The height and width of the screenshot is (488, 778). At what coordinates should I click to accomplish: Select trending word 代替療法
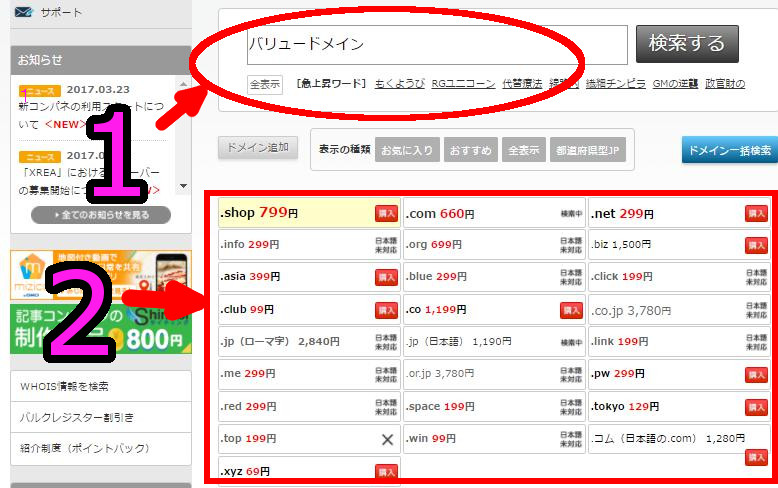click(522, 84)
